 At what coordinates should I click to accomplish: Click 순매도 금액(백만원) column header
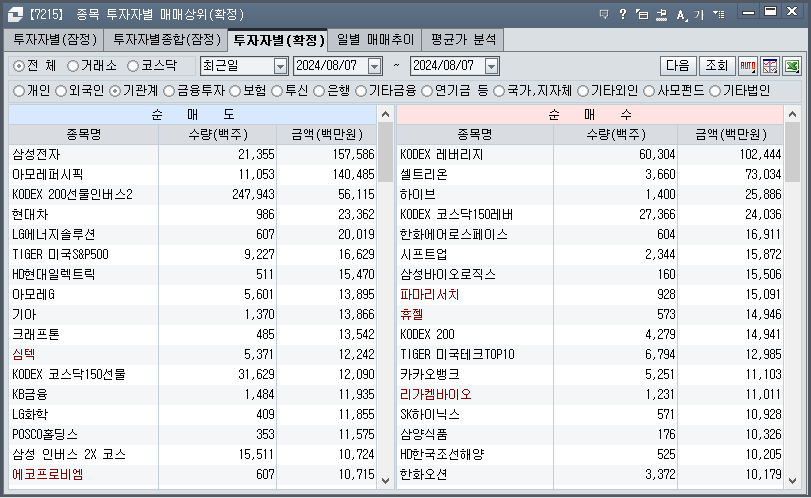click(x=327, y=135)
